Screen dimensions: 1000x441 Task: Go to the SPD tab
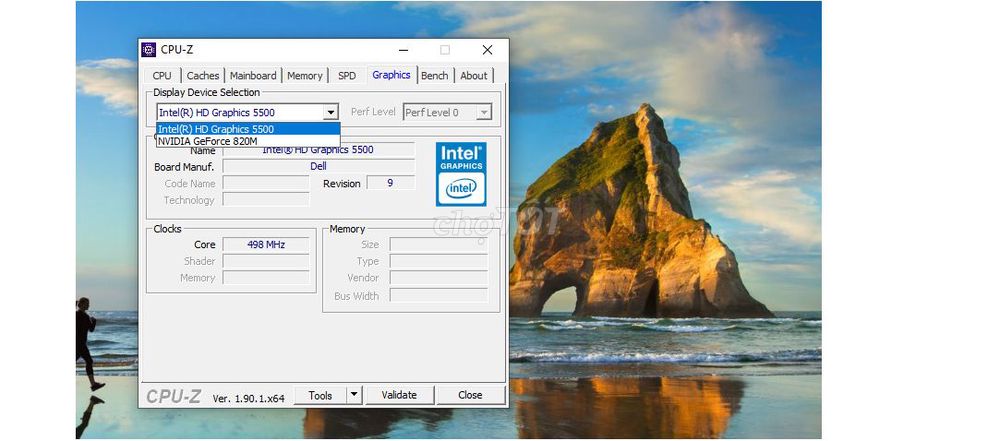click(x=347, y=75)
